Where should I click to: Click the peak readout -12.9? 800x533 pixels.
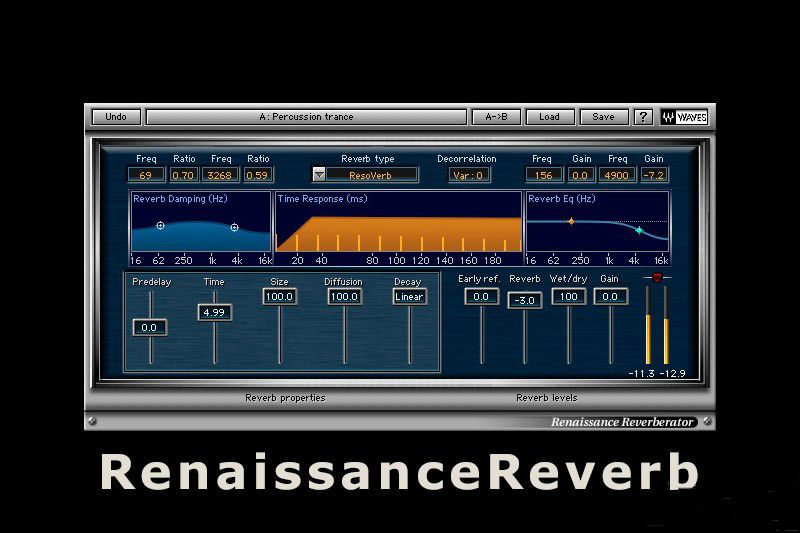[x=672, y=373]
